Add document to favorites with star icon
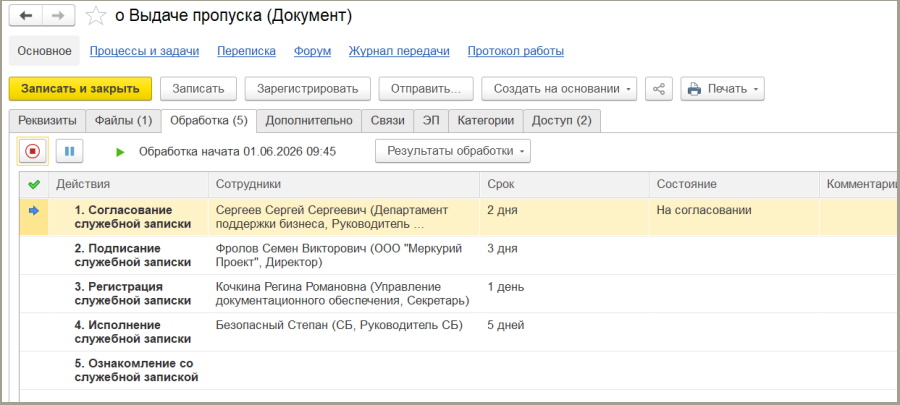 pyautogui.click(x=96, y=16)
